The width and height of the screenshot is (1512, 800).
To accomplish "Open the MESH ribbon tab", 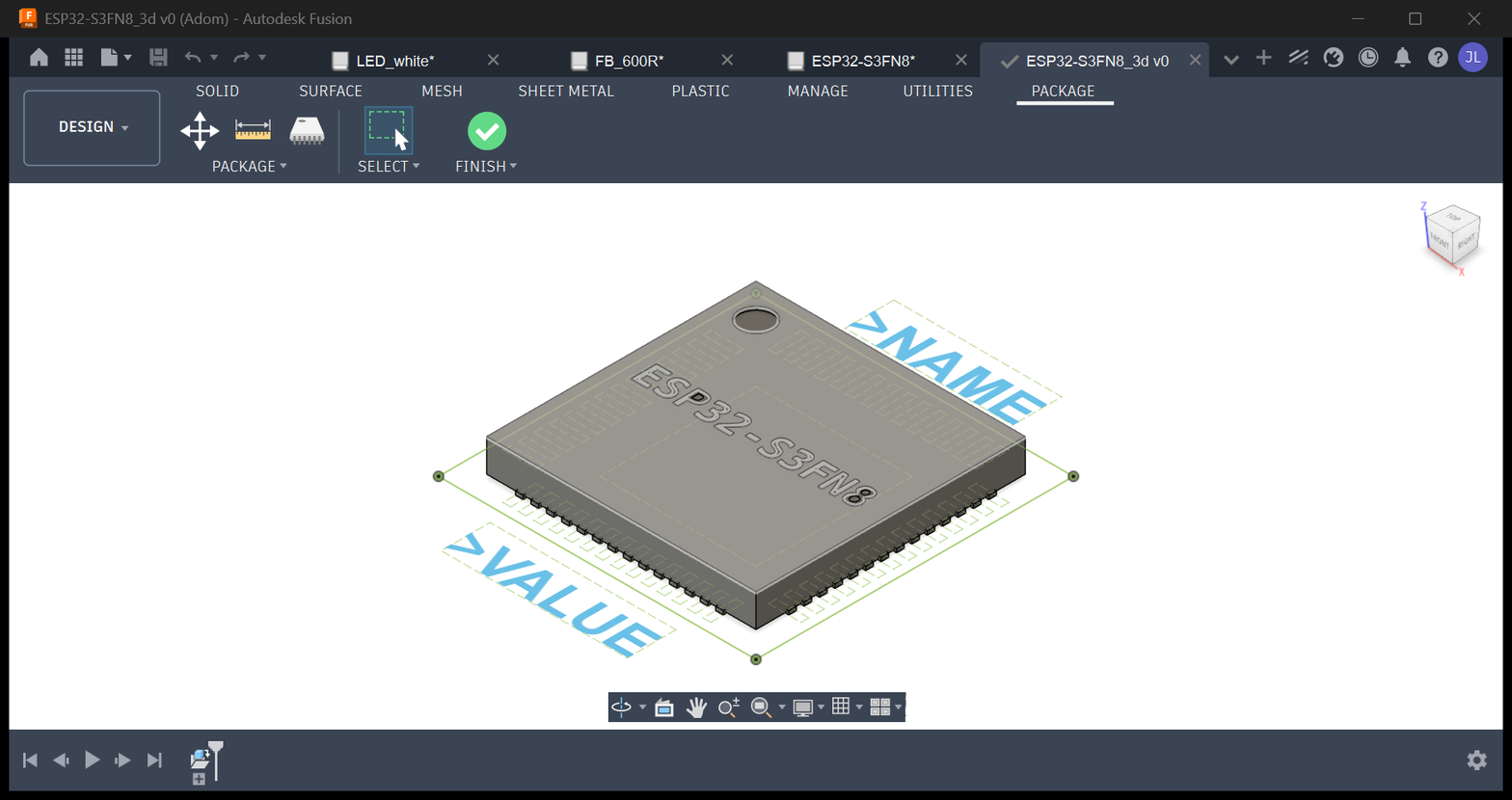I will pos(442,91).
